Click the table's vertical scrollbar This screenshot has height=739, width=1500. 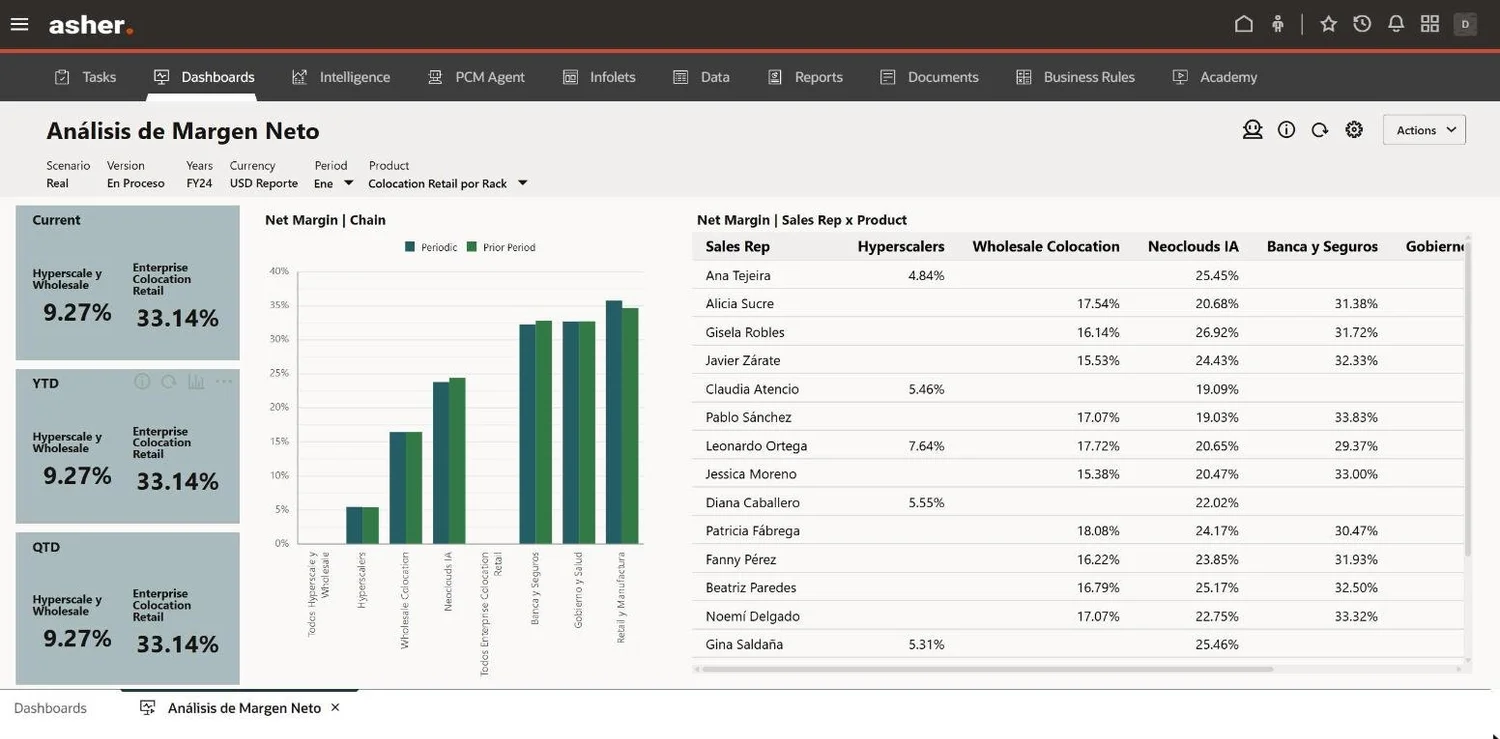coord(1468,400)
